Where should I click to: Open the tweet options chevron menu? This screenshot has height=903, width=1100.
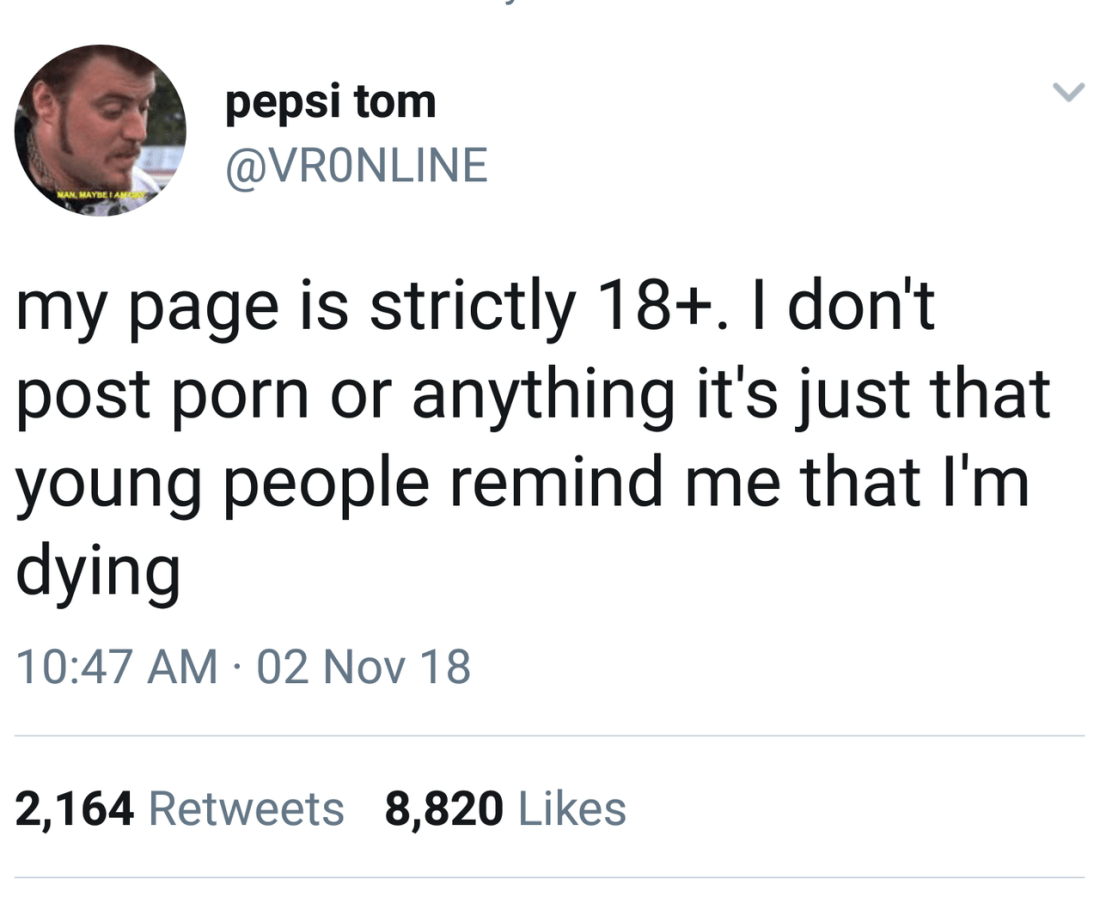[1068, 93]
